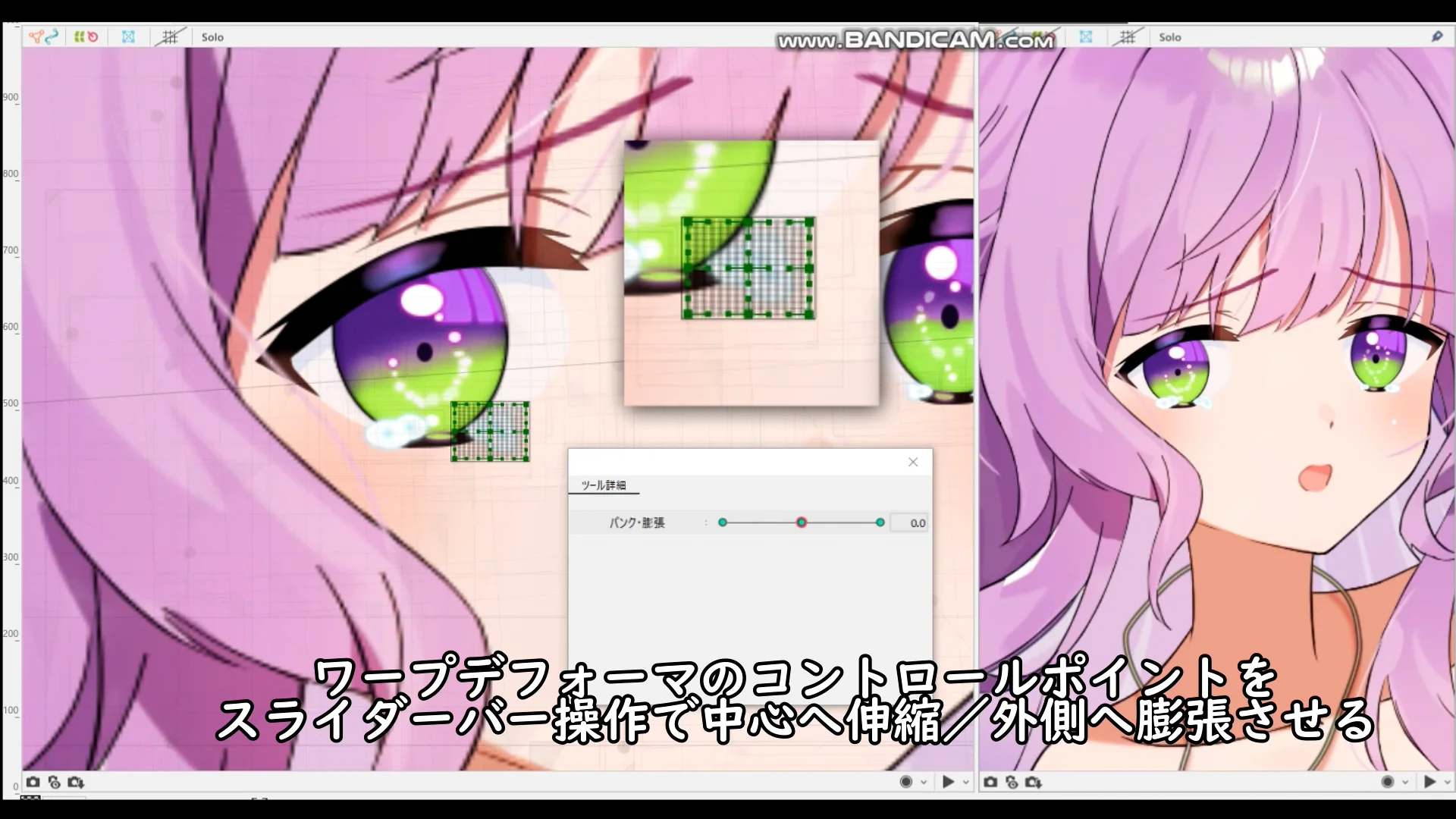Select the teal path deform tool icon
The image size is (1456, 819).
[x=52, y=36]
